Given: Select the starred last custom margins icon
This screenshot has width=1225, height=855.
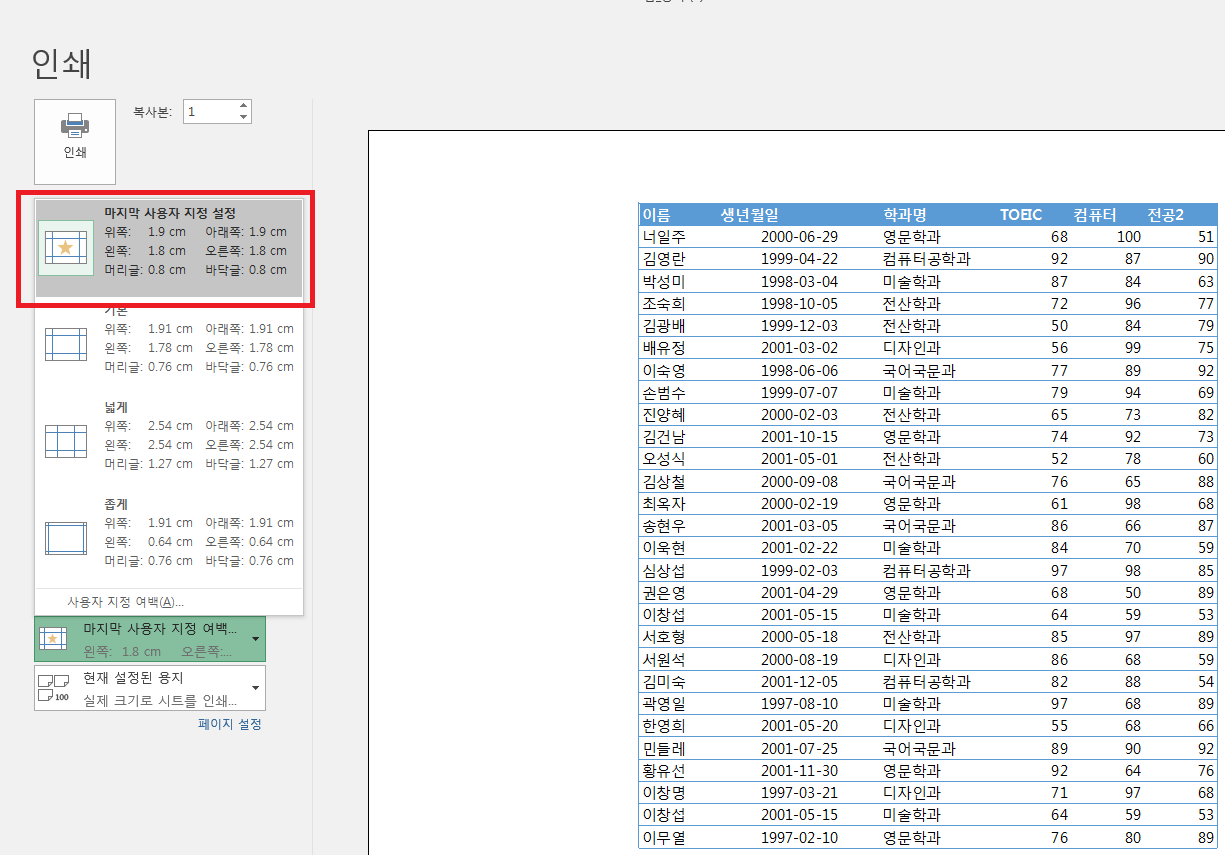Looking at the screenshot, I should [x=66, y=248].
